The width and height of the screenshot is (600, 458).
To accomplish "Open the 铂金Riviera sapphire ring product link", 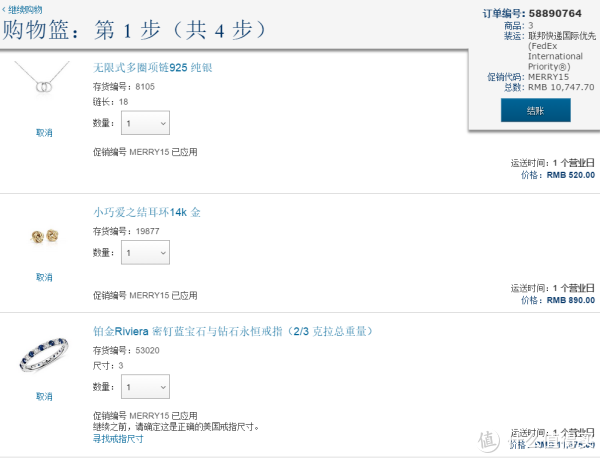I will click(233, 331).
